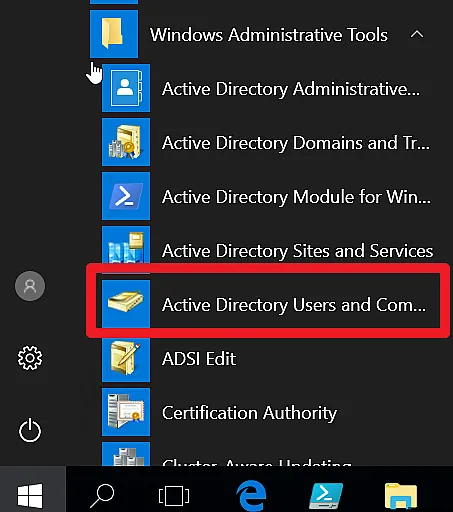Launch PowerShell from the taskbar
Image resolution: width=453 pixels, height=512 pixels.
pos(326,495)
